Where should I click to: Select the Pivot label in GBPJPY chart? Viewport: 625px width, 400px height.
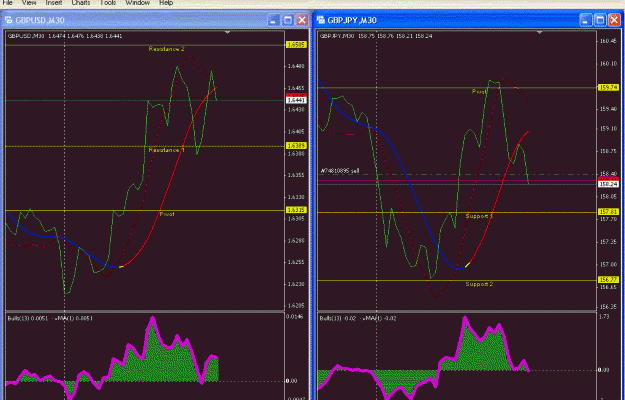(480, 92)
